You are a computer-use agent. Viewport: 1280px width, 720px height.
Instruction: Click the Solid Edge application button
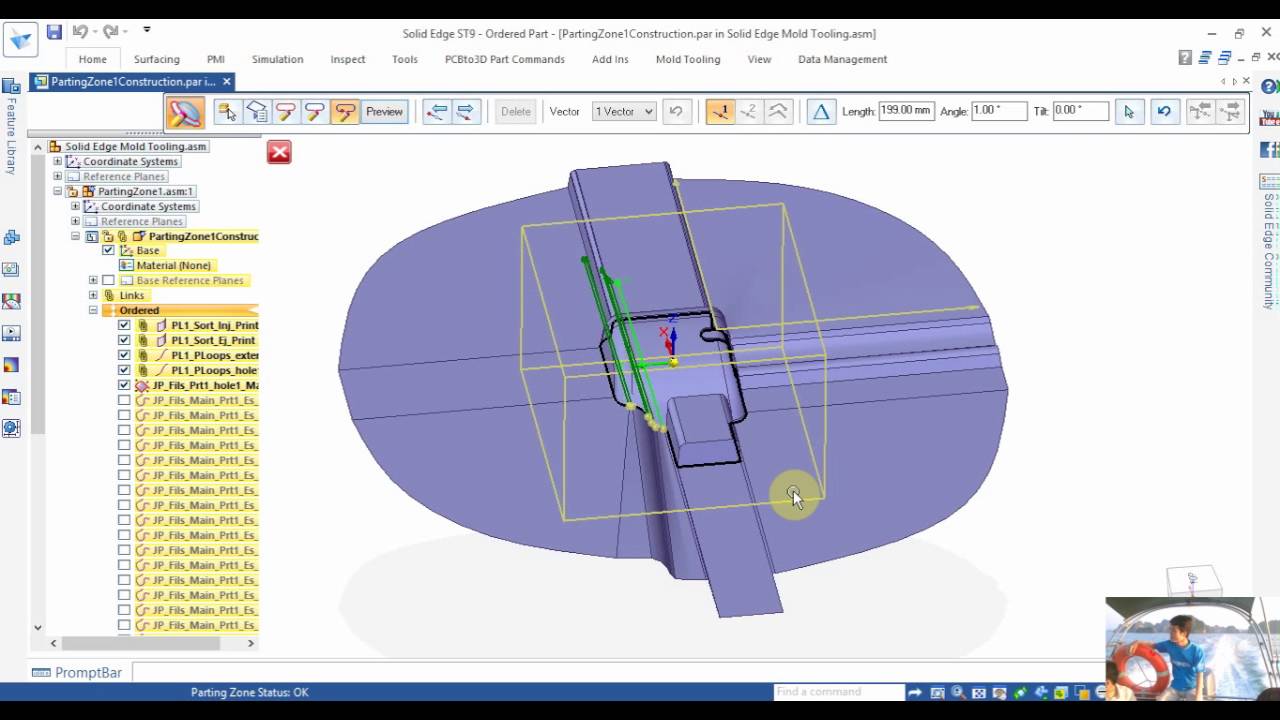pos(20,40)
